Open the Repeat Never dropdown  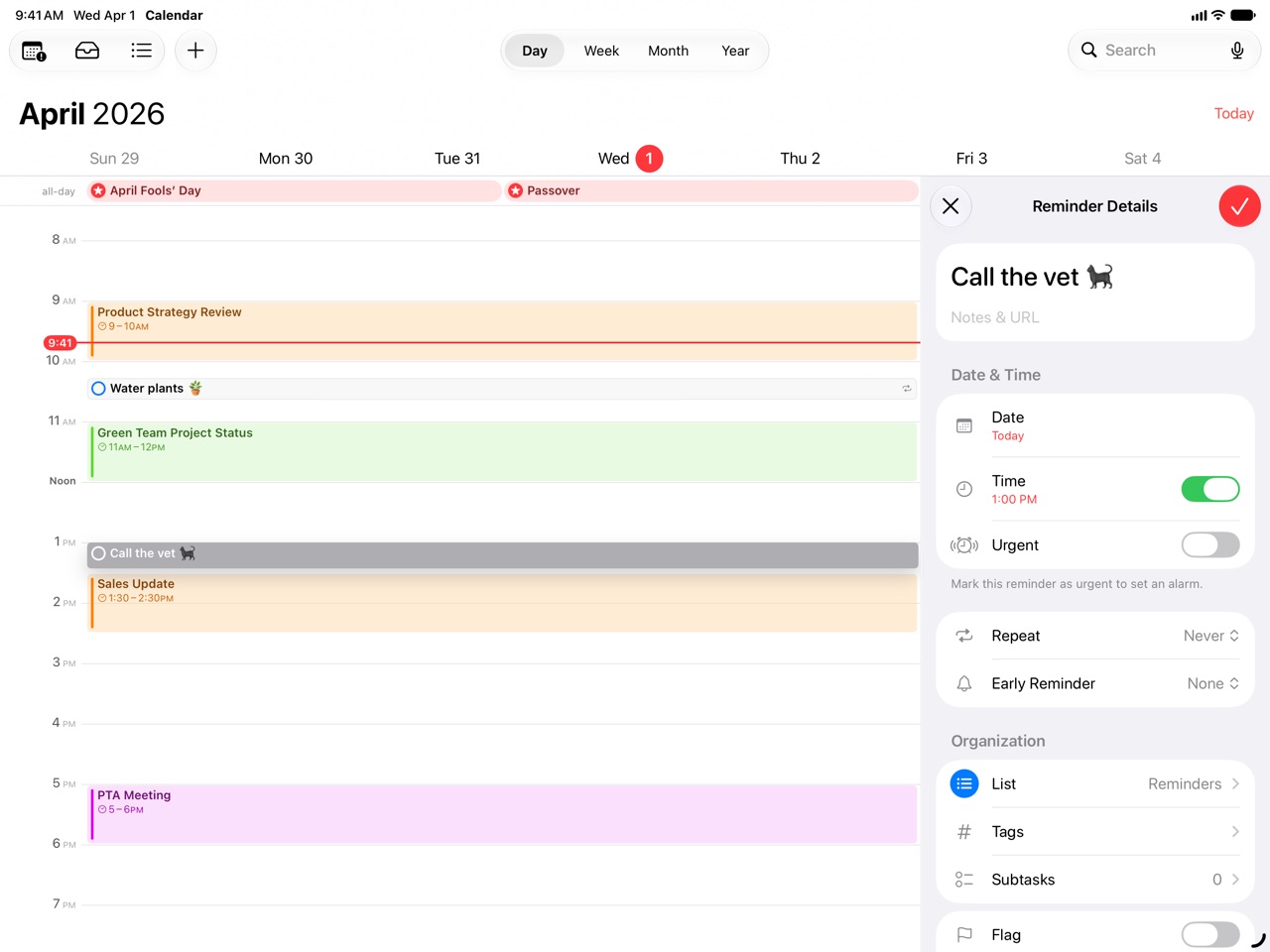point(1211,636)
